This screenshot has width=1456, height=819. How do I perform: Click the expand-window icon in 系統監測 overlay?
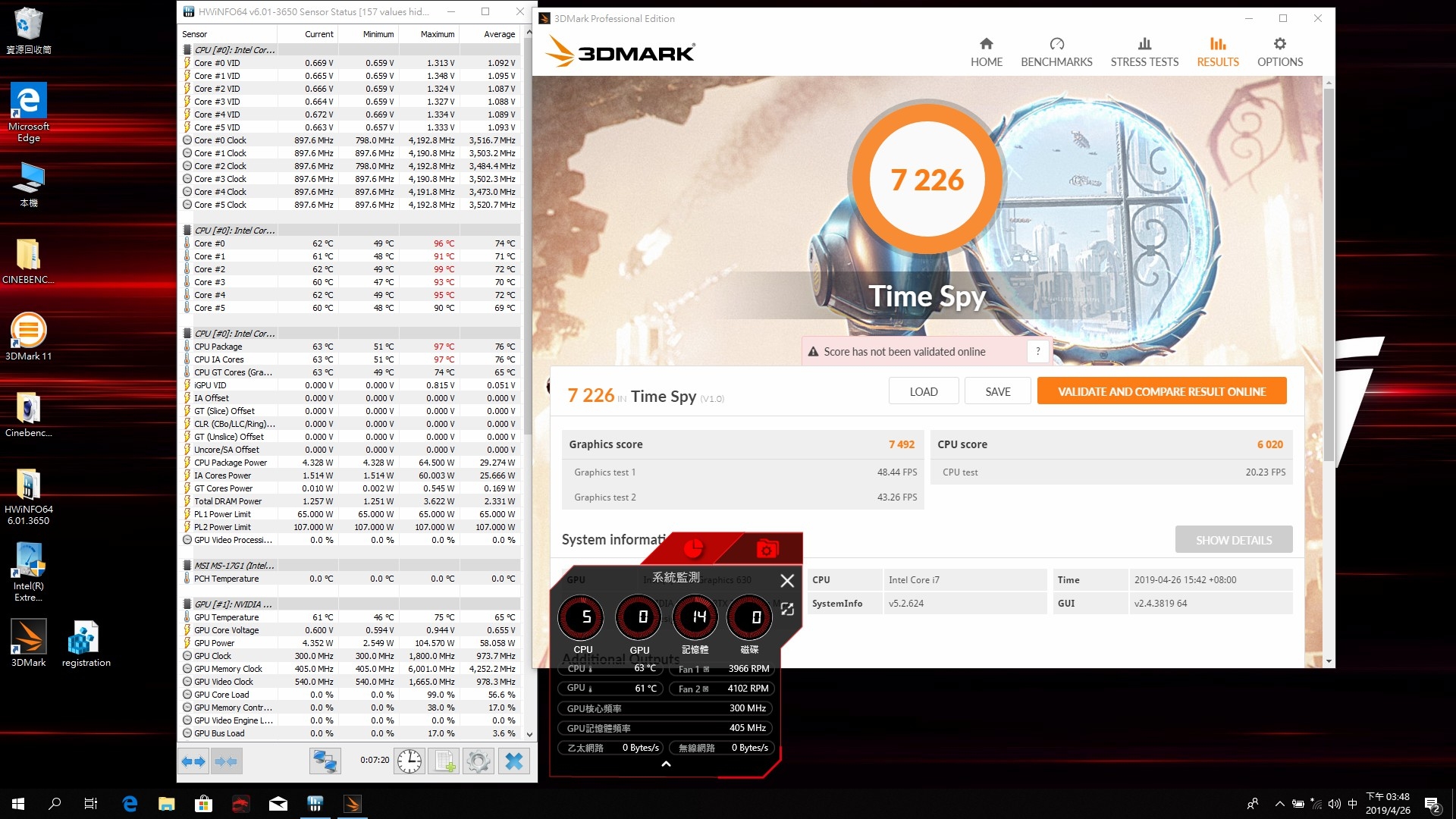coord(787,610)
